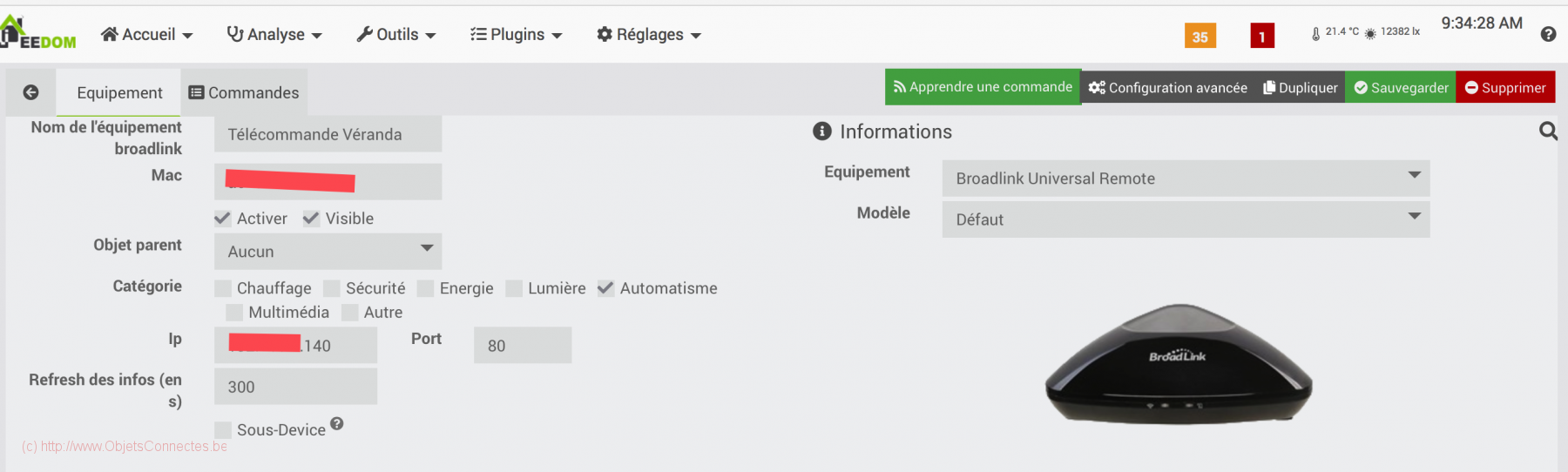1568x472 pixels.
Task: Check the Energie category
Action: coord(426,288)
